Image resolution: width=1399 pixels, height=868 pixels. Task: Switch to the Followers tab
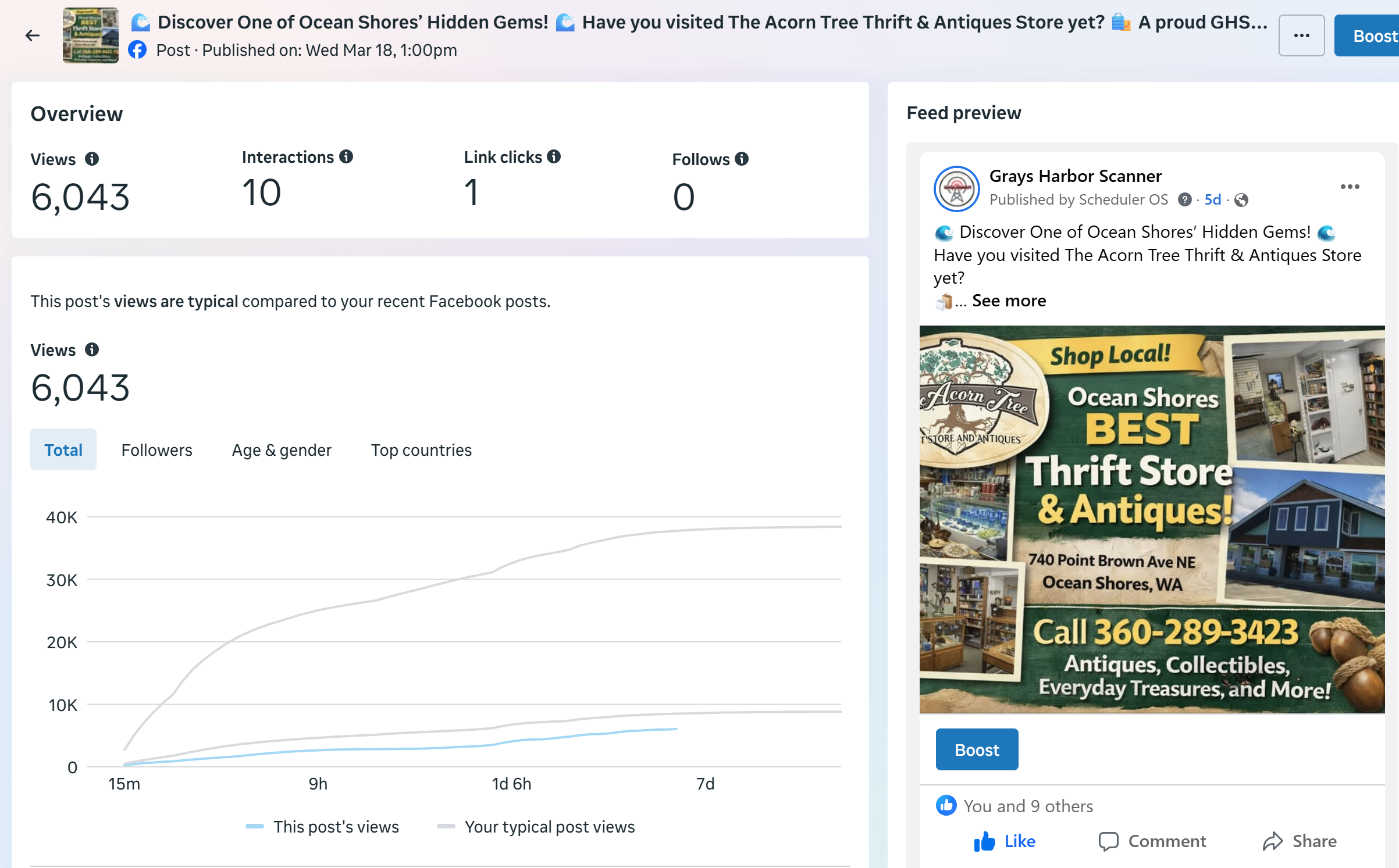pos(156,449)
